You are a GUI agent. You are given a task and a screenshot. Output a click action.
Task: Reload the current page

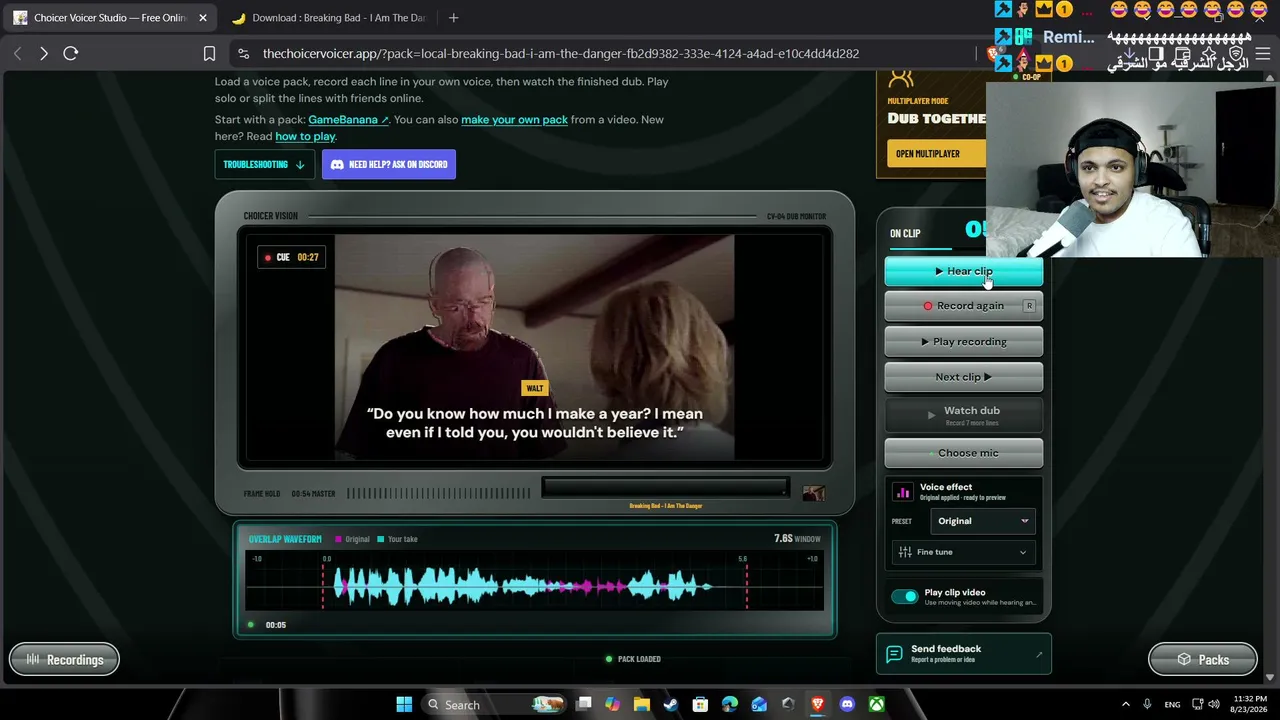pyautogui.click(x=71, y=54)
